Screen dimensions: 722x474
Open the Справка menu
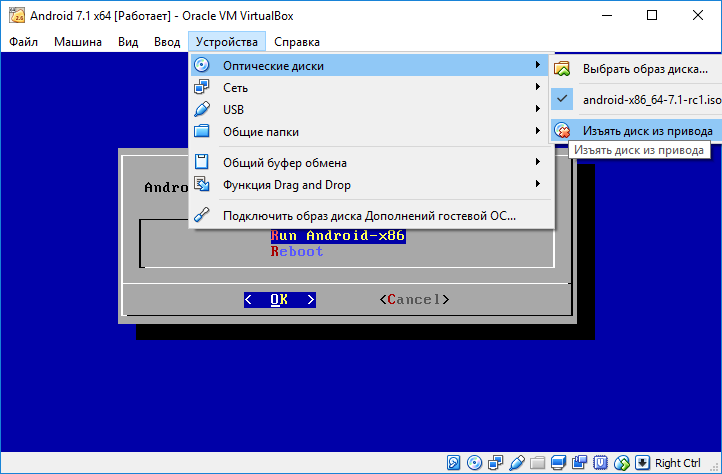click(297, 42)
